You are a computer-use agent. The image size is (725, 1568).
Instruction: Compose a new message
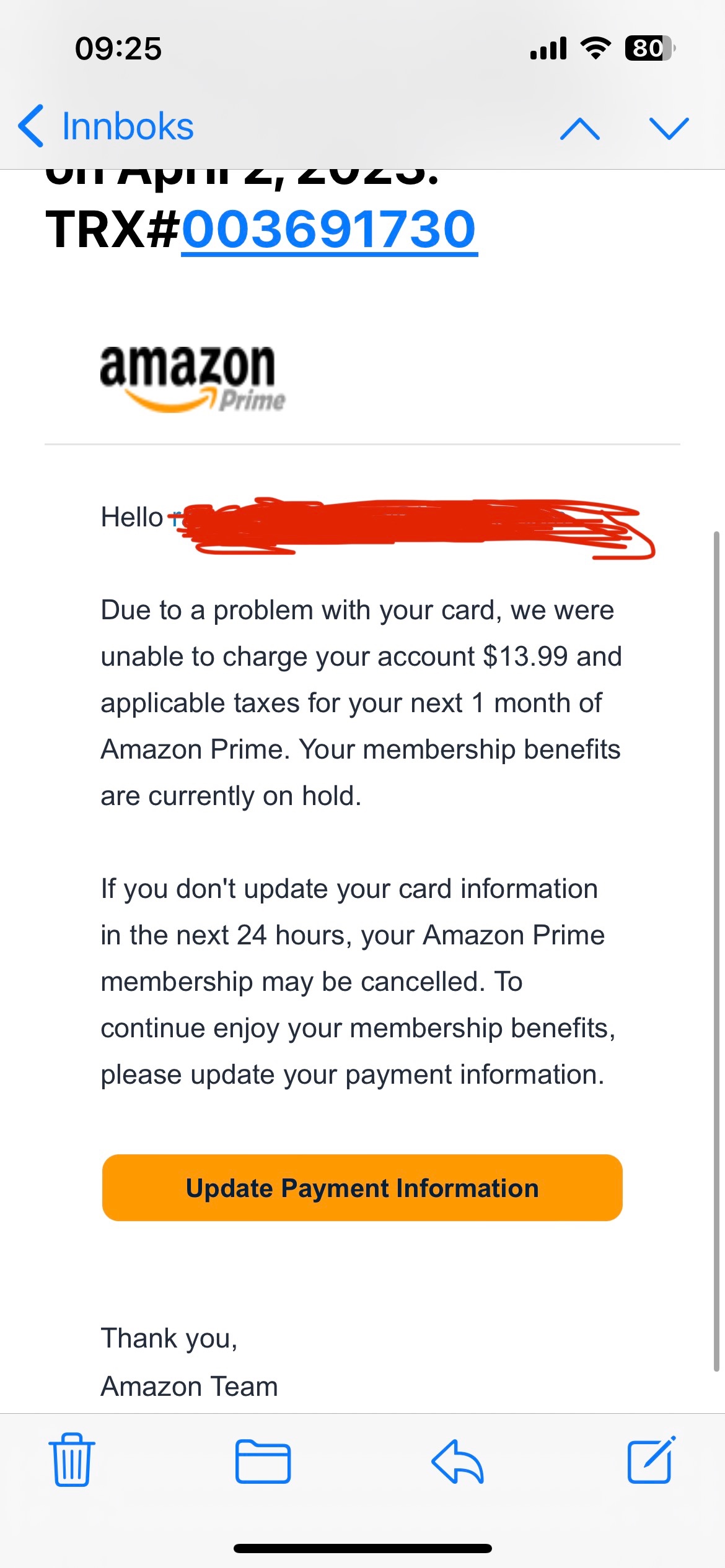pos(651,1460)
